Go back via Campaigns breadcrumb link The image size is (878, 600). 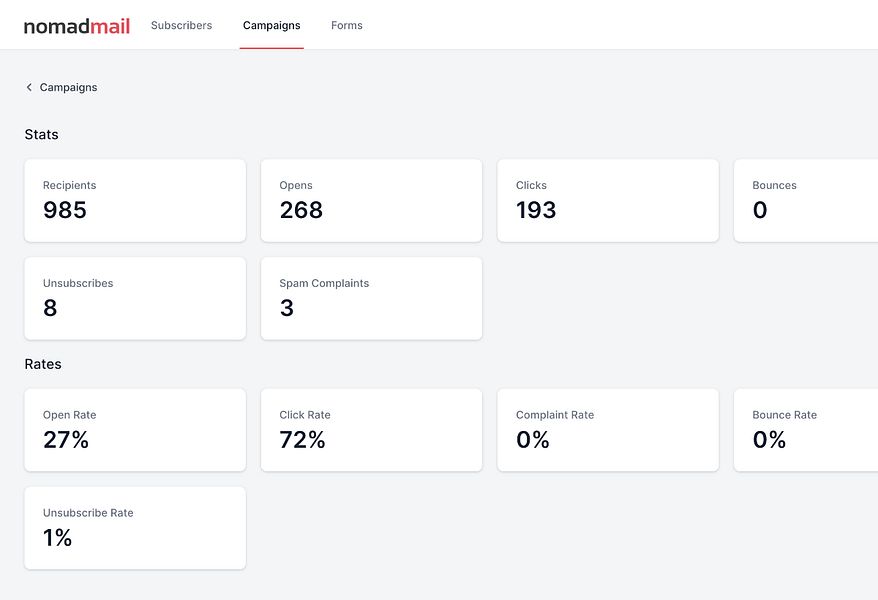coord(68,87)
